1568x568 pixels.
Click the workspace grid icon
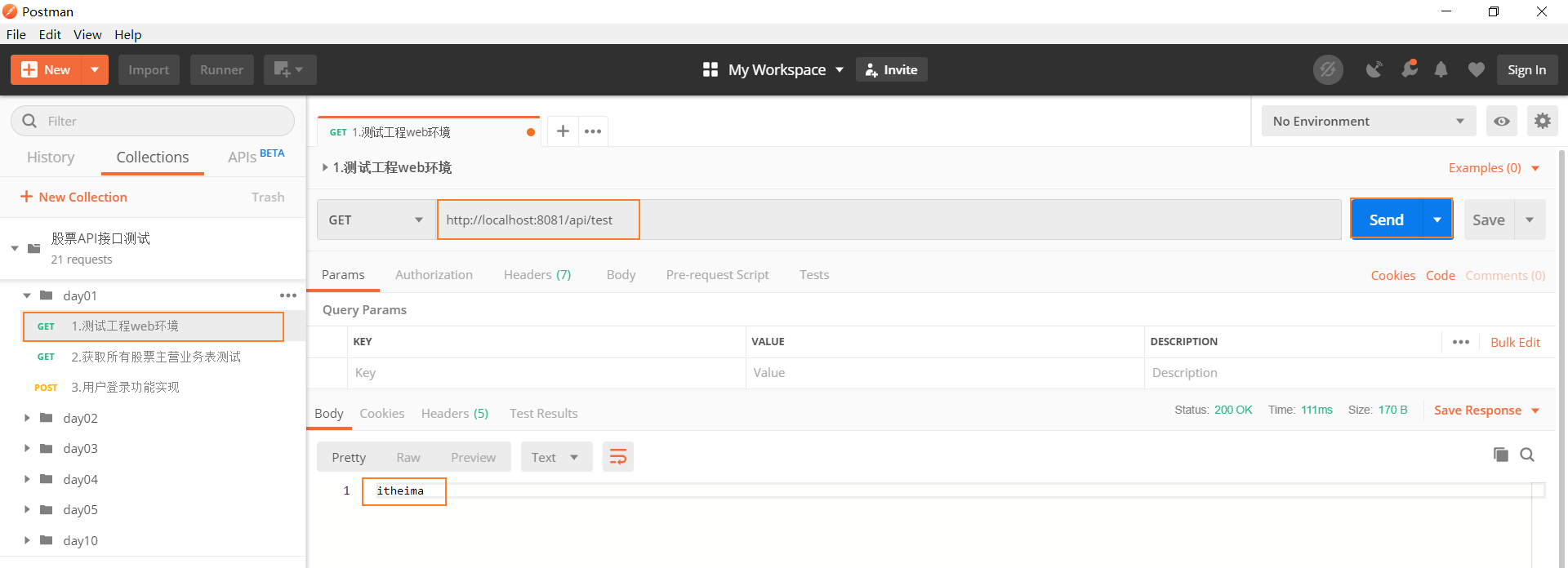710,69
